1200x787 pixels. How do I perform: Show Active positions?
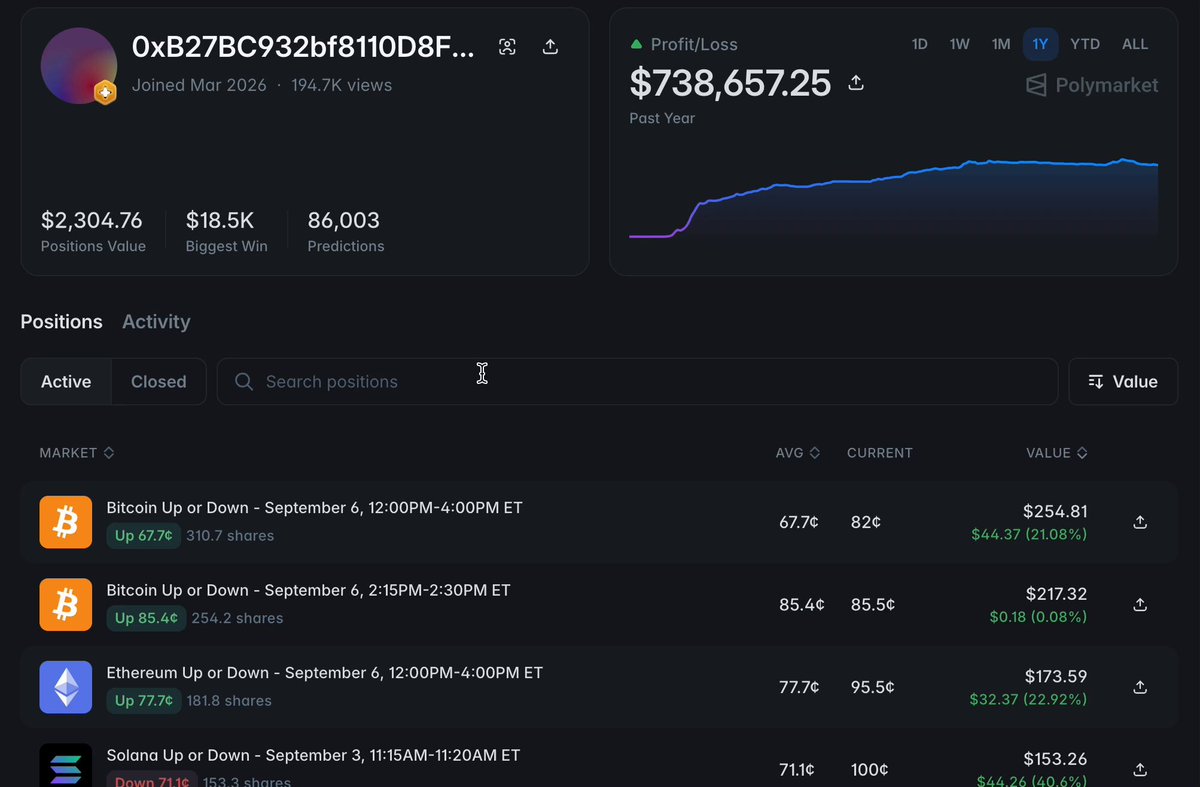66,381
